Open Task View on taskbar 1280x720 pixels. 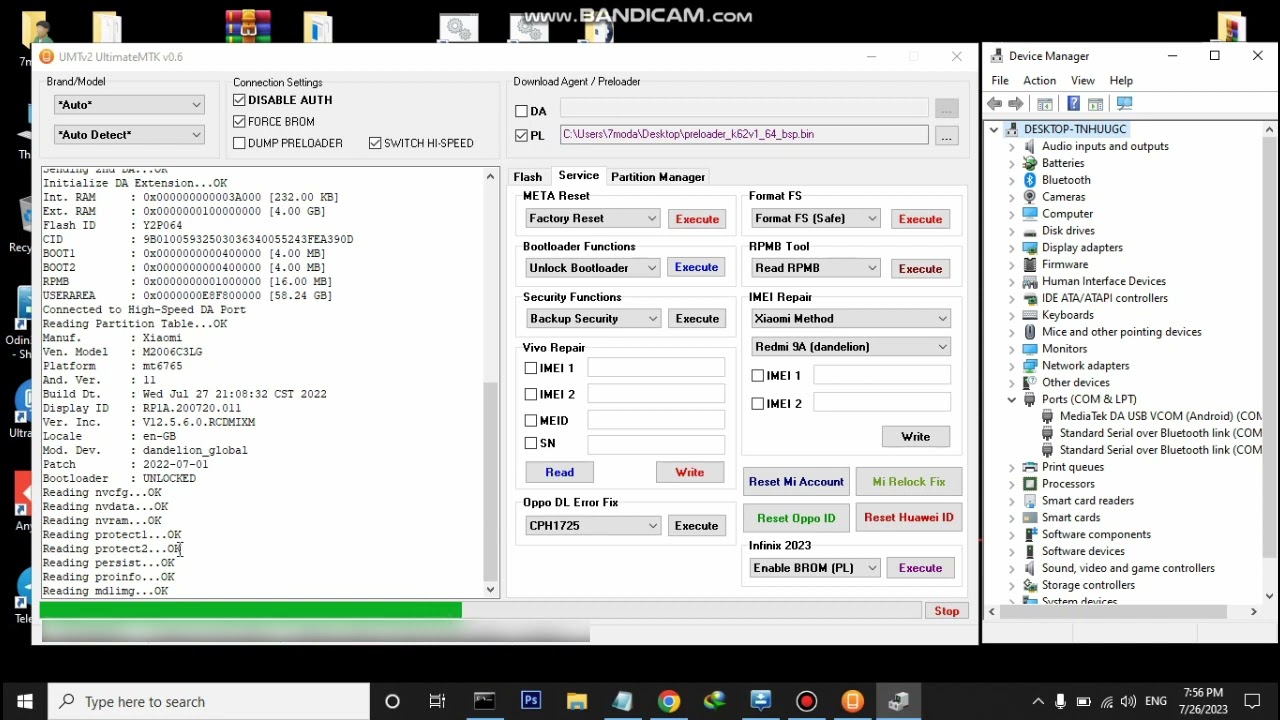pyautogui.click(x=437, y=701)
